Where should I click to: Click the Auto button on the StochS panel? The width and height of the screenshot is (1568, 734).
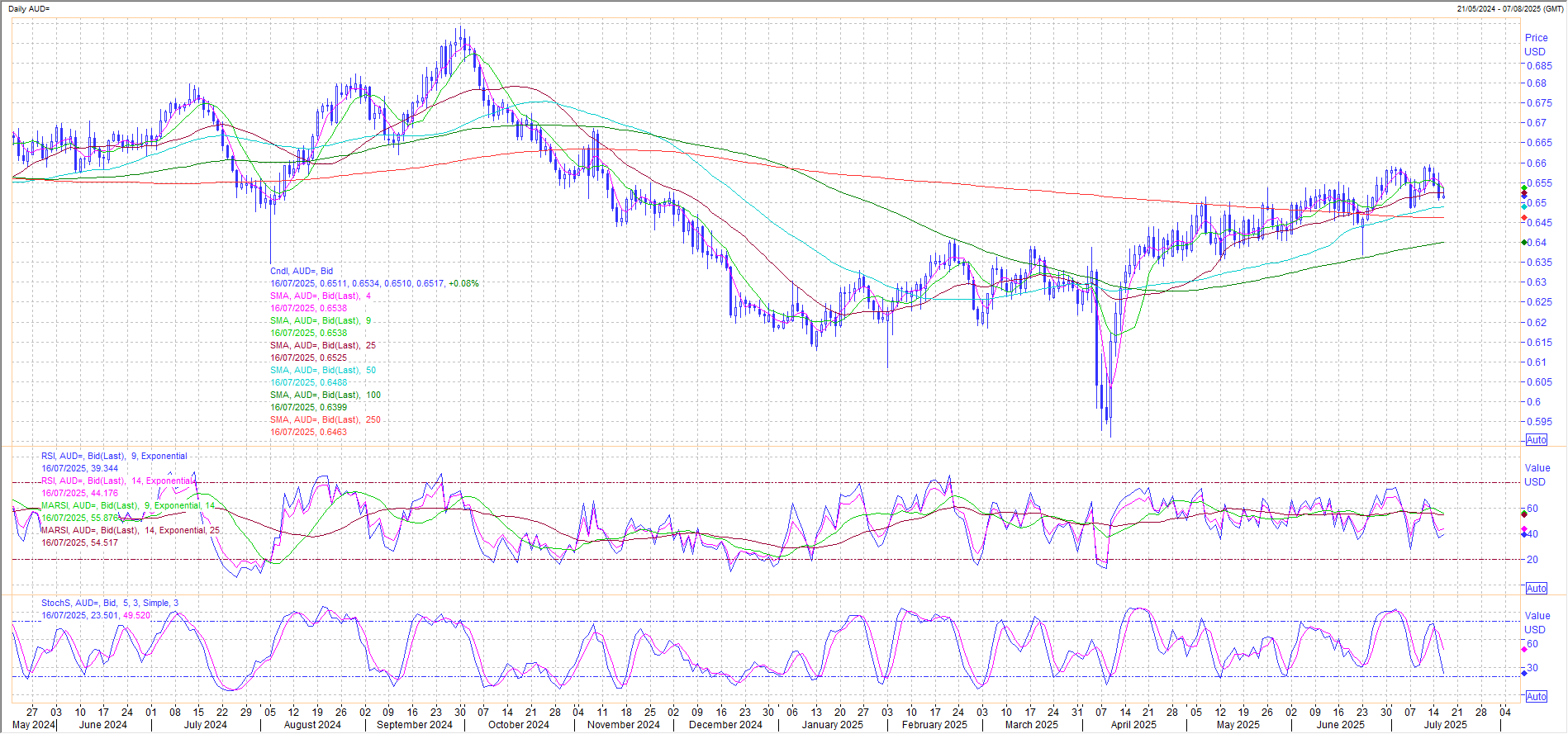tap(1537, 697)
